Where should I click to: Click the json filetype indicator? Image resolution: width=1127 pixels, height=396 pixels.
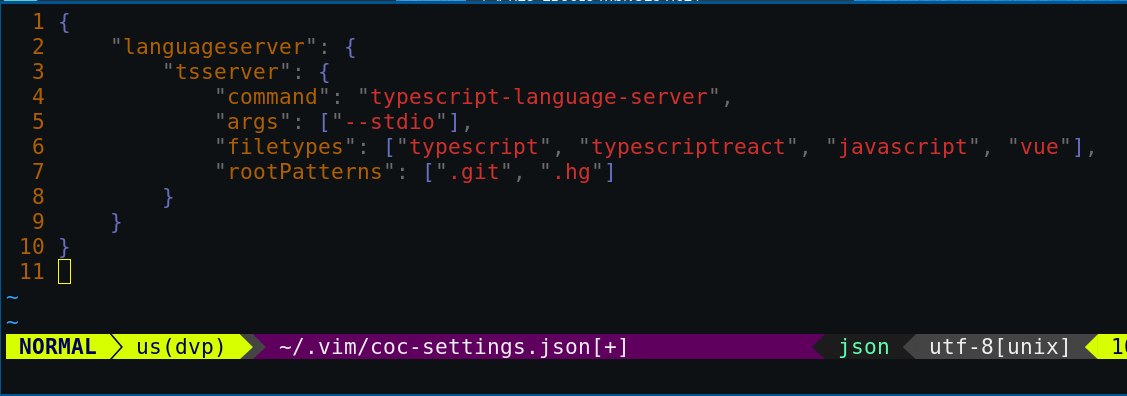tap(864, 347)
